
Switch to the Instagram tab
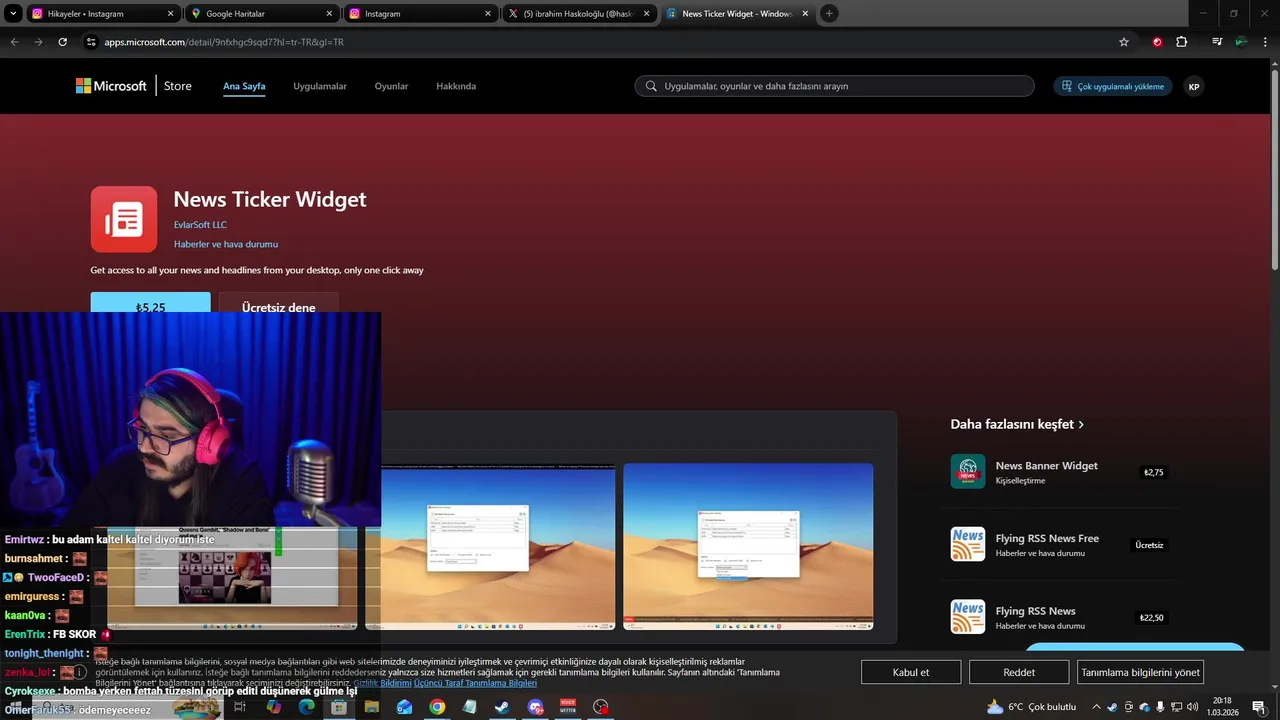click(420, 14)
